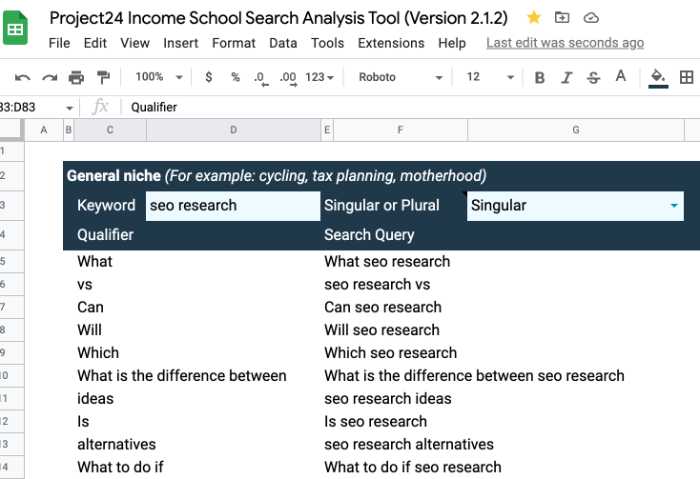Select 'Is seo research' search query cell
The width and height of the screenshot is (700, 479).
click(375, 421)
